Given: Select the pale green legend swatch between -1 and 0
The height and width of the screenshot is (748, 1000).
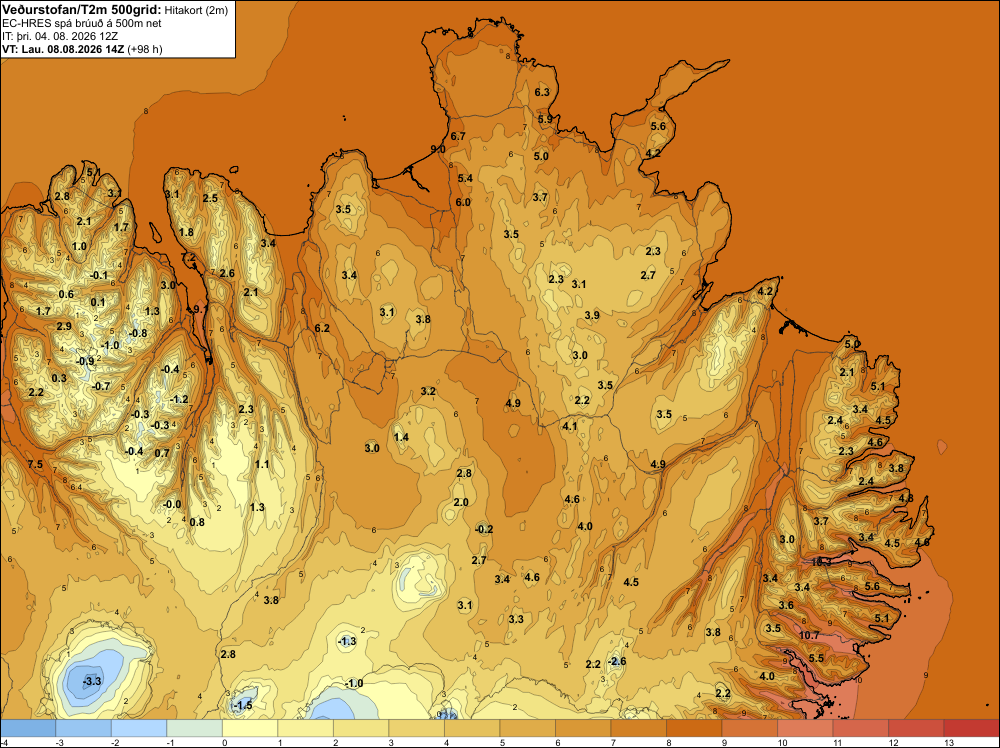Looking at the screenshot, I should pos(194,728).
